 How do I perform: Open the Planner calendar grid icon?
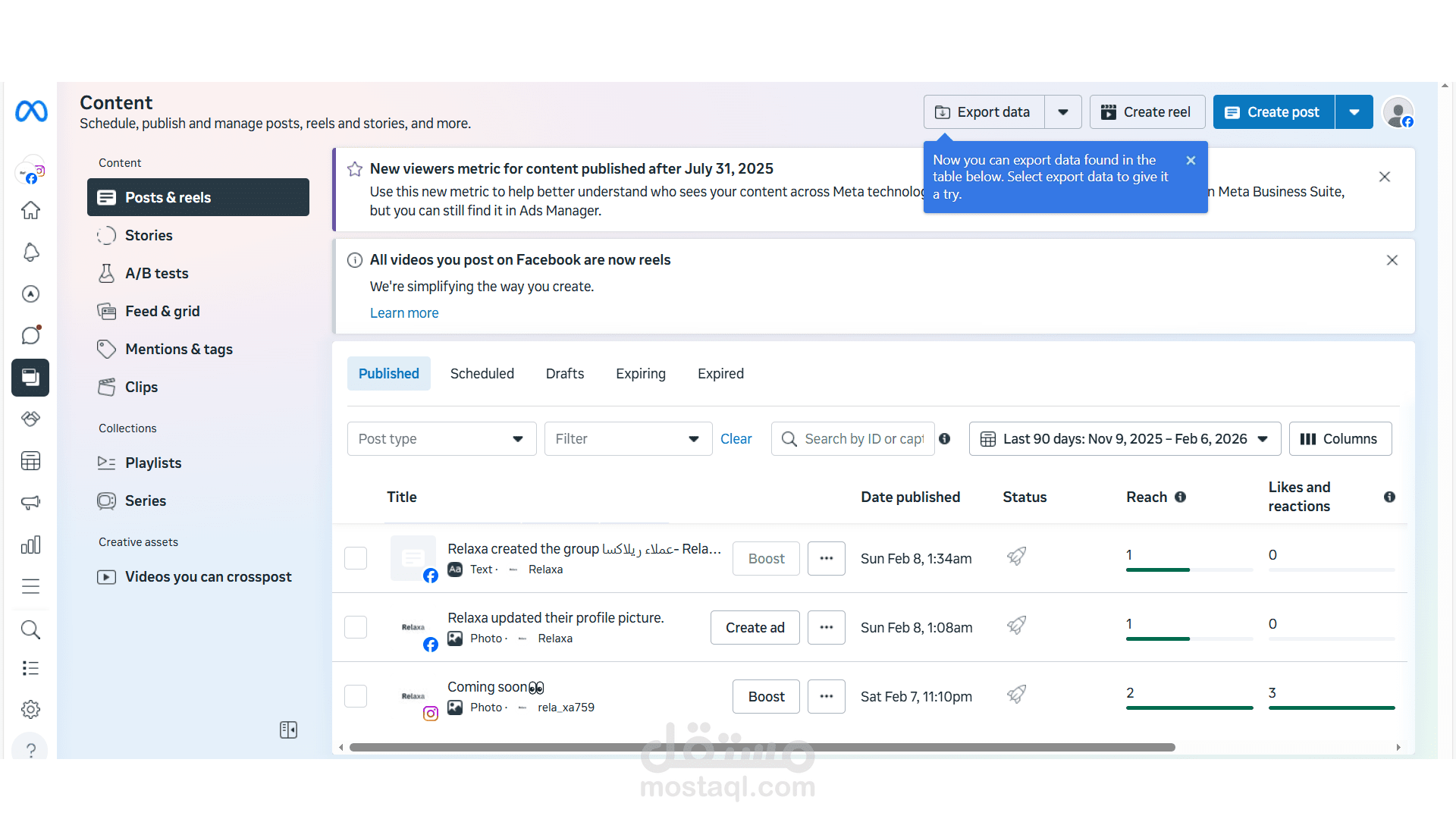(30, 461)
